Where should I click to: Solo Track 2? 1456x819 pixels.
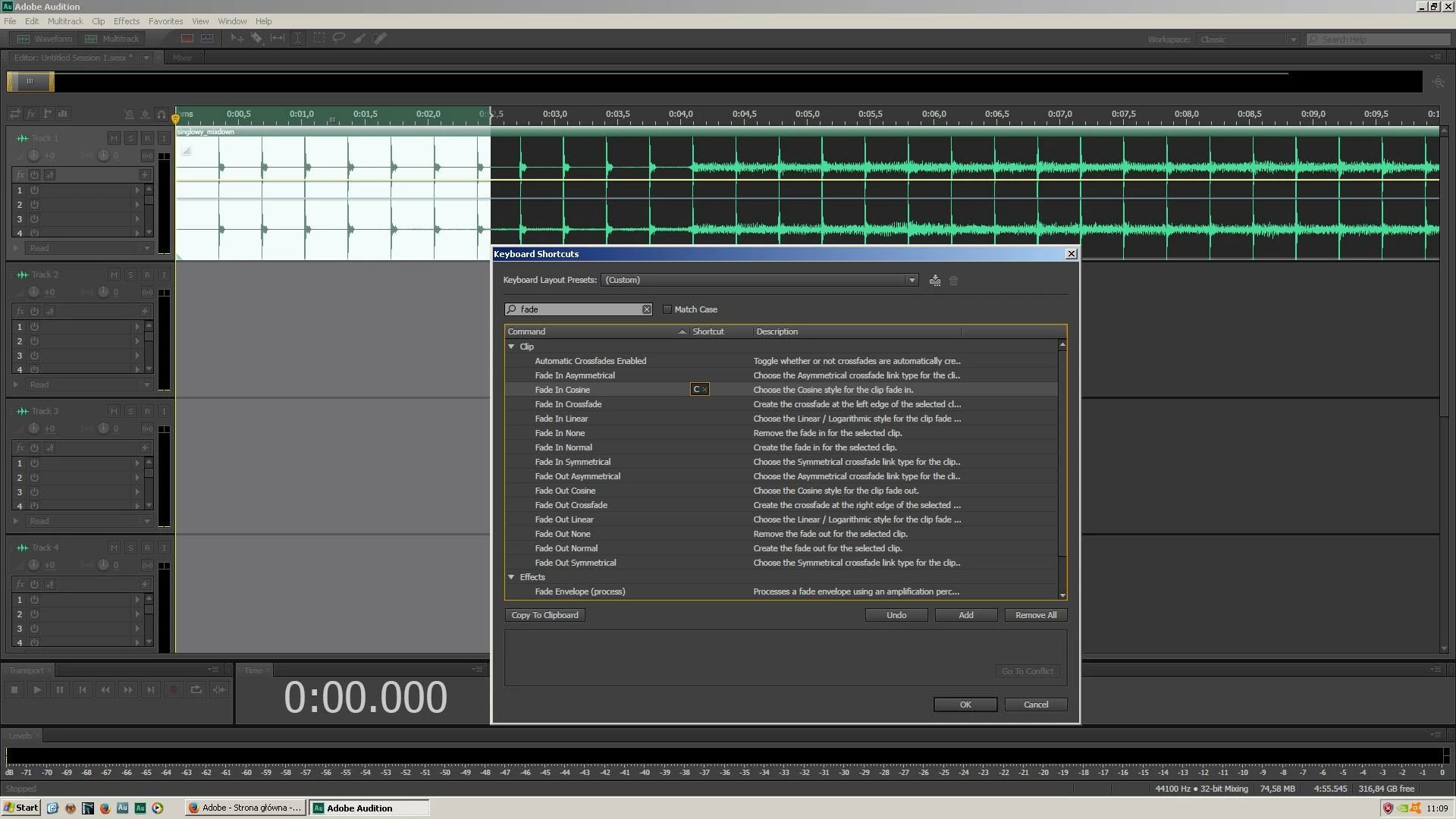[130, 275]
